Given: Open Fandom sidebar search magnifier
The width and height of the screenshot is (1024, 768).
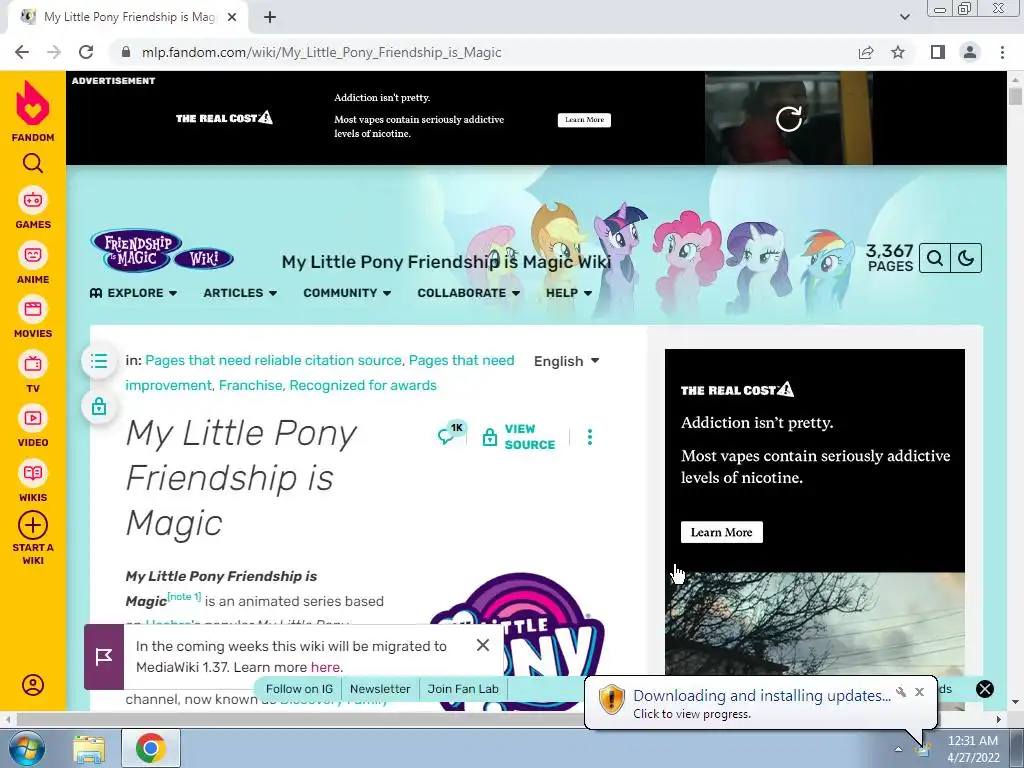Looking at the screenshot, I should [x=33, y=163].
